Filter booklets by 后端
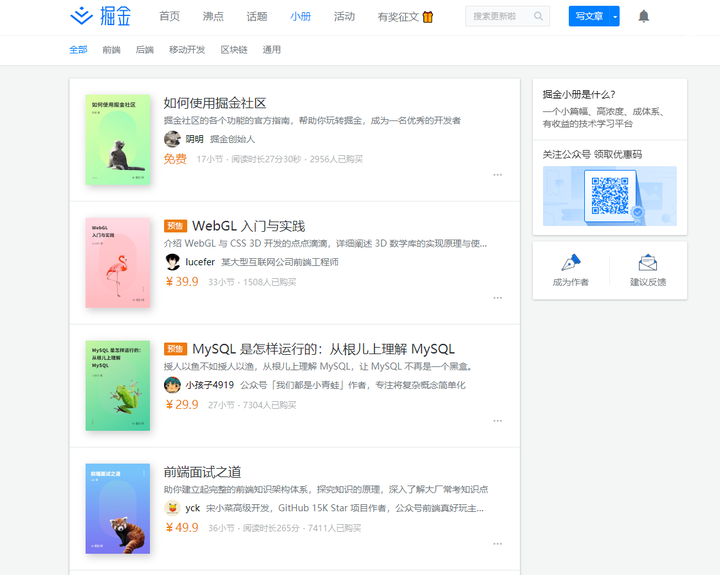Viewport: 720px width, 575px height. tap(145, 50)
